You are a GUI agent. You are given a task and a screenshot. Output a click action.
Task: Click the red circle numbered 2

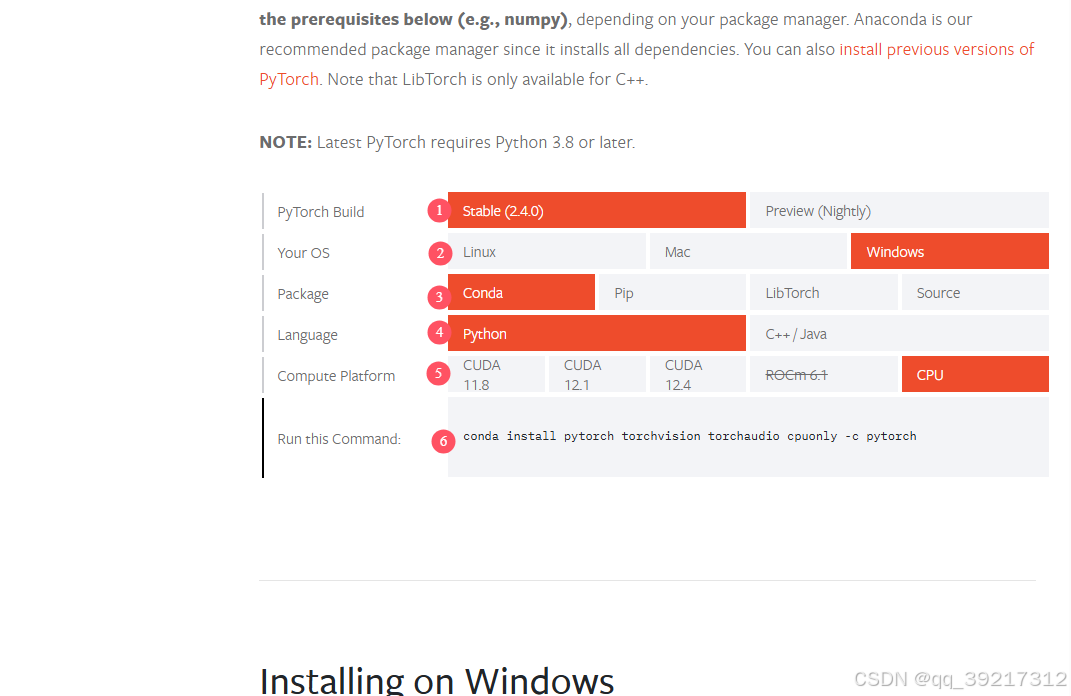(x=440, y=253)
